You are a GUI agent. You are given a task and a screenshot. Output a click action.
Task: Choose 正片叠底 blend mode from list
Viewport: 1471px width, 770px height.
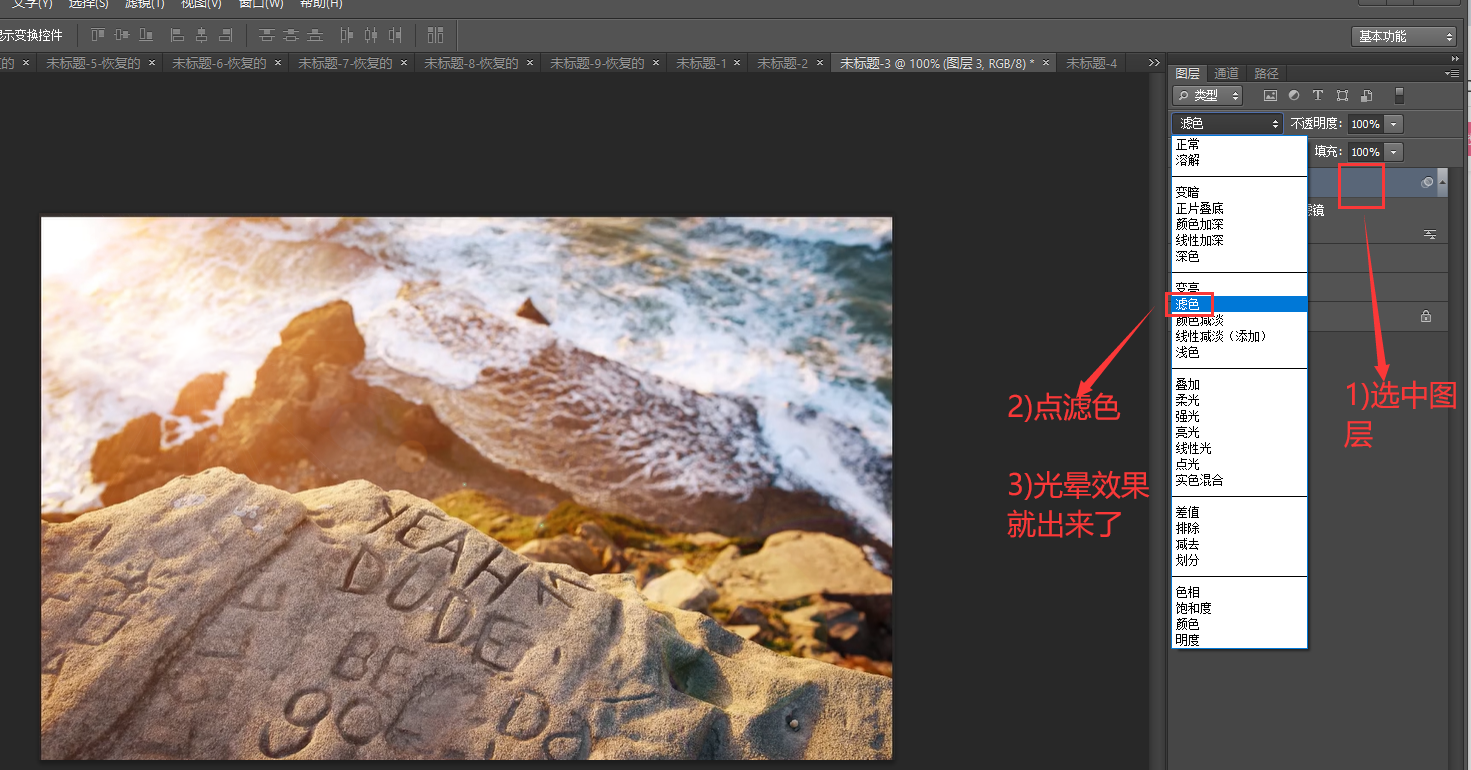click(x=1239, y=208)
